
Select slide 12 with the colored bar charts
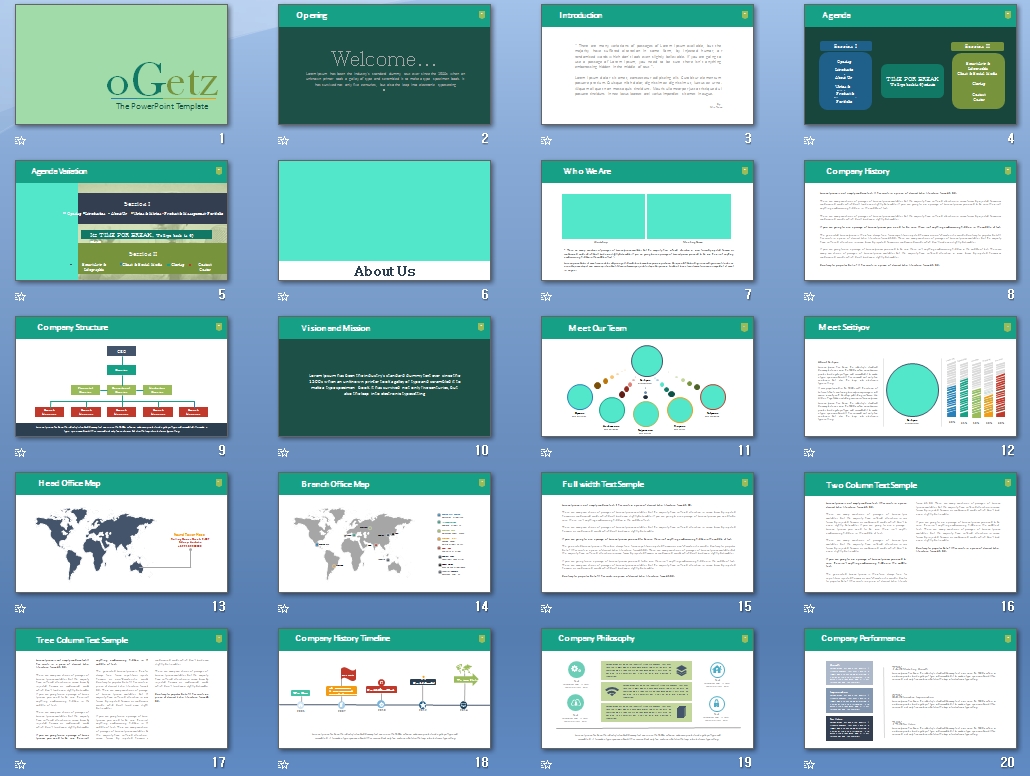[910, 377]
